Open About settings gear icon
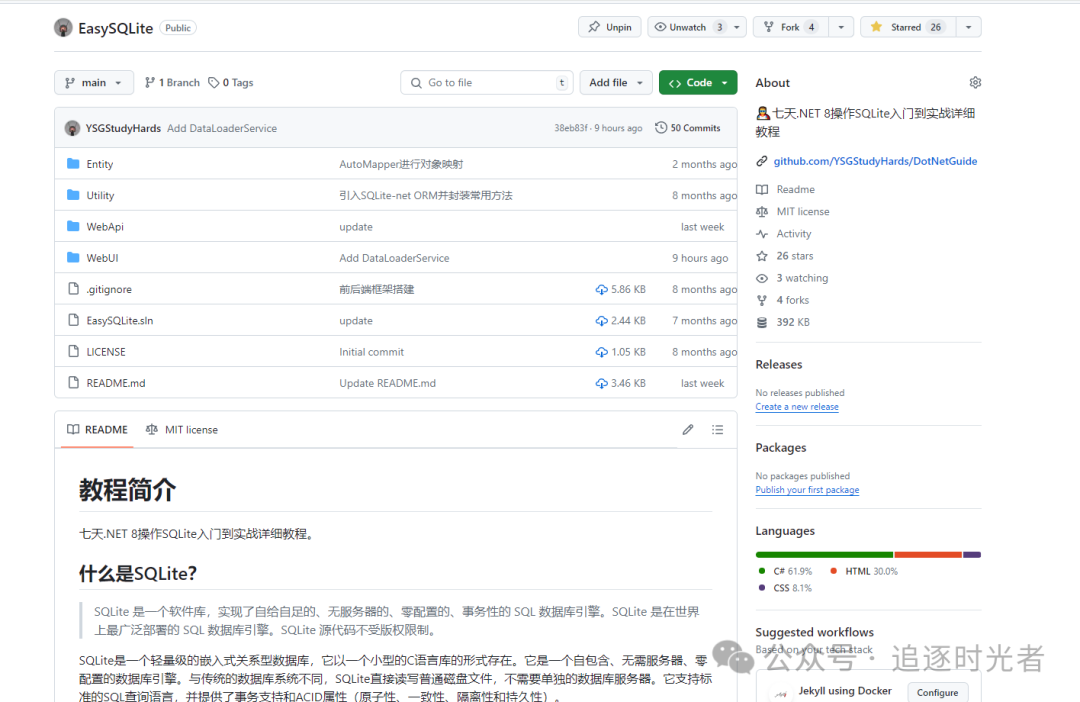Screen dimensions: 1080x702 click(975, 82)
